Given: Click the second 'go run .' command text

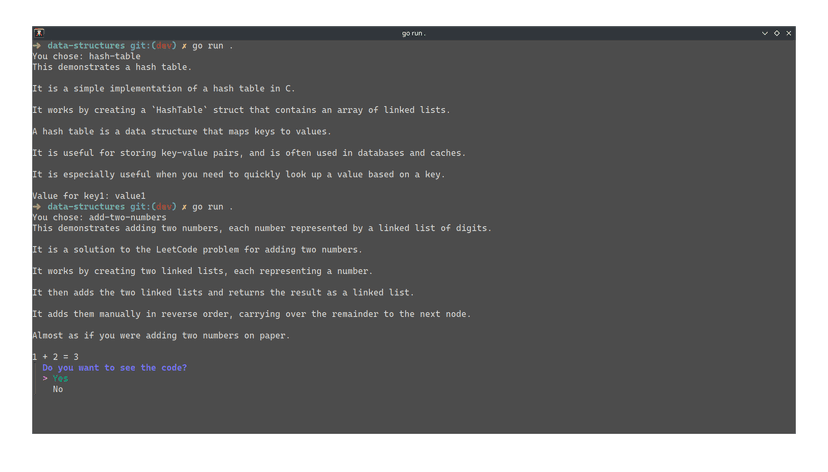Looking at the screenshot, I should click(x=213, y=206).
